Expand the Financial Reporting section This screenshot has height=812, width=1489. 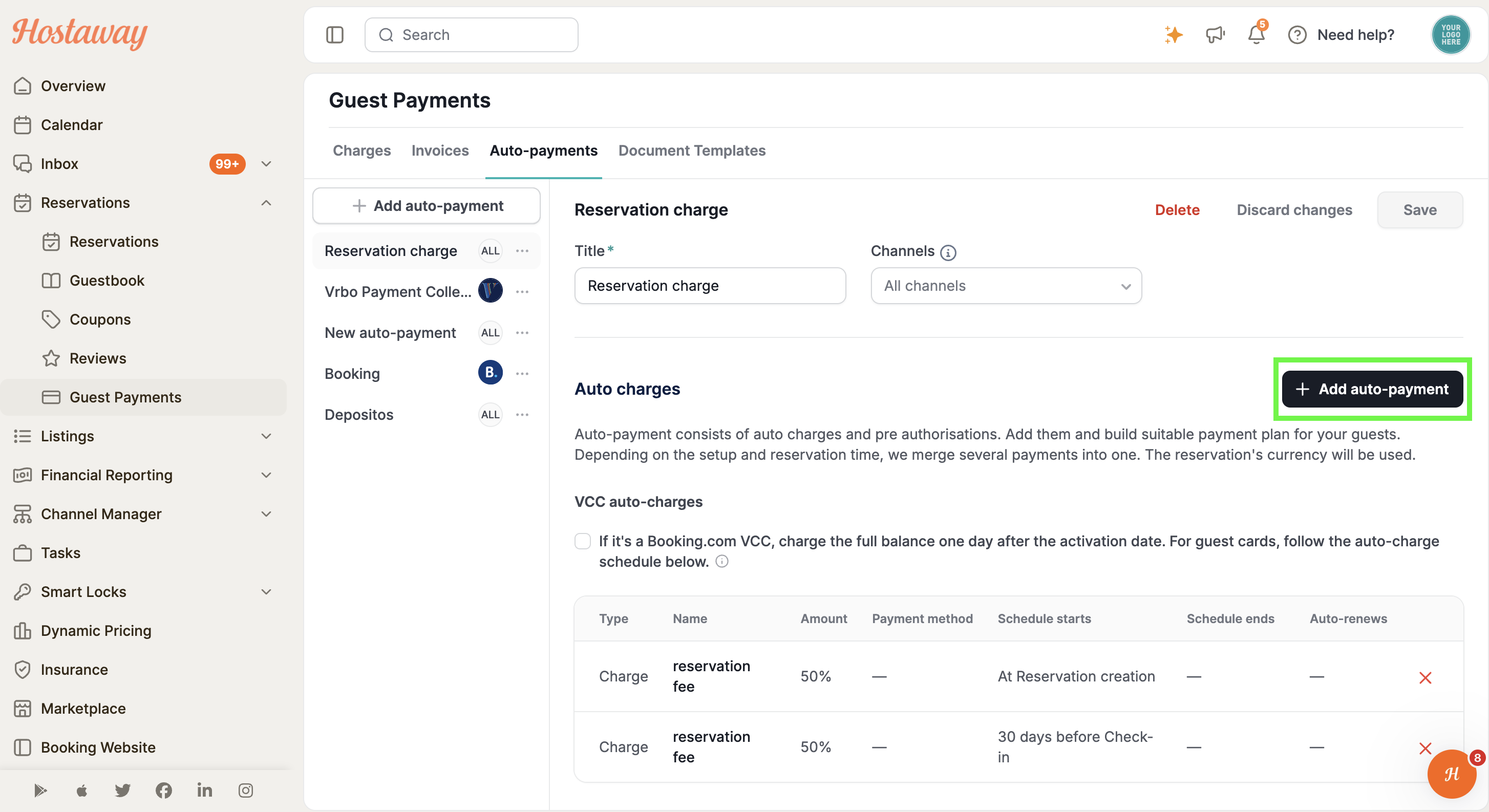click(x=266, y=475)
